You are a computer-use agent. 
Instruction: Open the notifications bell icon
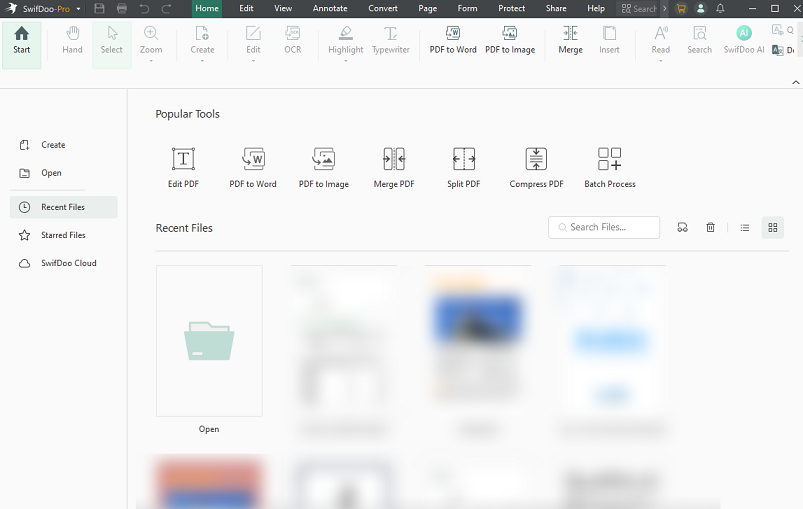pyautogui.click(x=720, y=9)
